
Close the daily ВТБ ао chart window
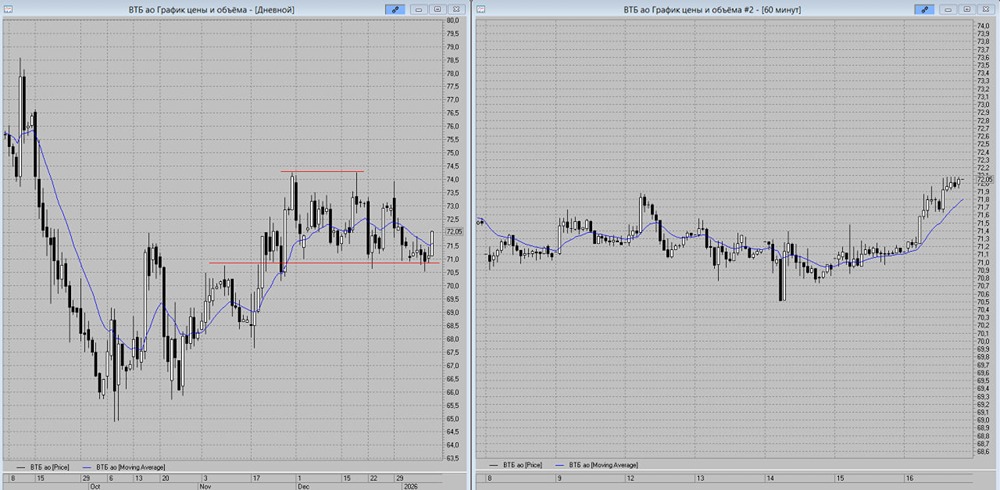(x=455, y=10)
